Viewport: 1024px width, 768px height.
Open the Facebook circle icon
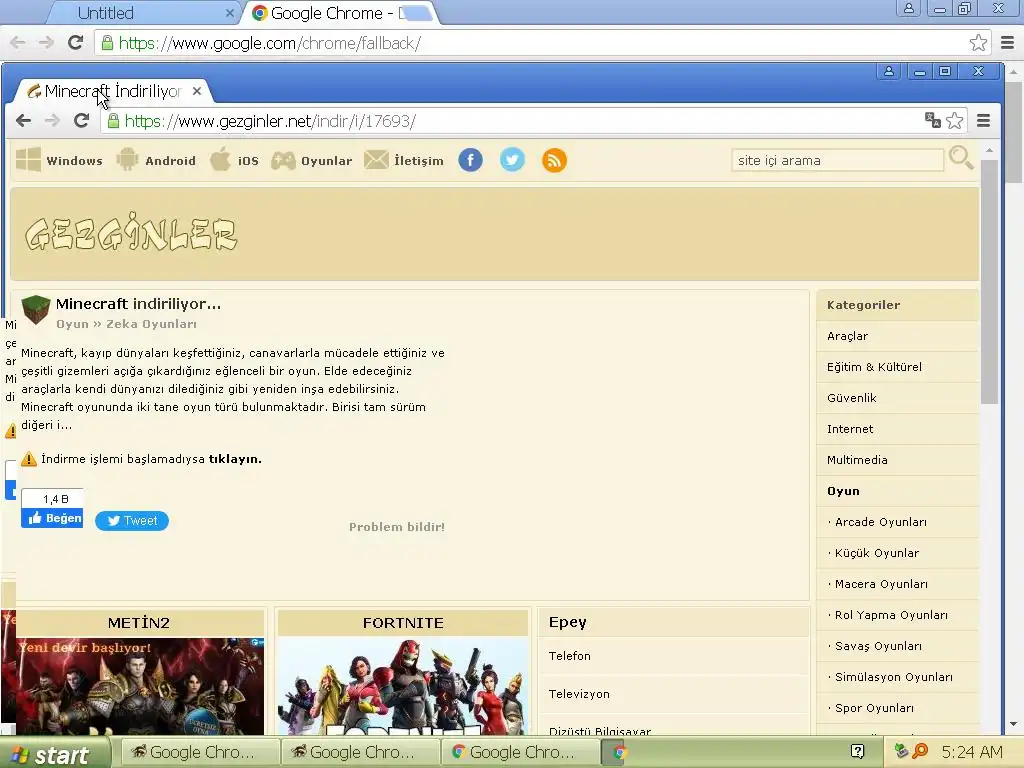point(470,160)
